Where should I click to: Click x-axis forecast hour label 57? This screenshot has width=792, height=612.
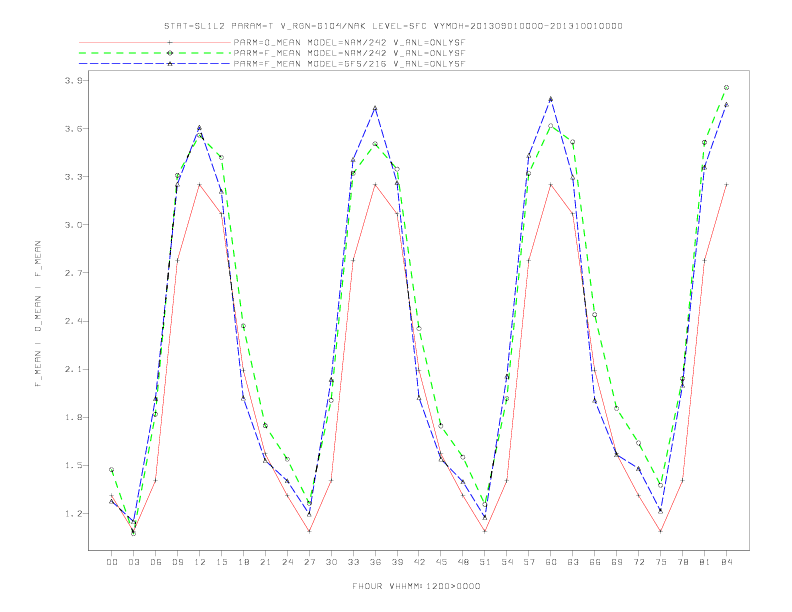click(x=529, y=562)
